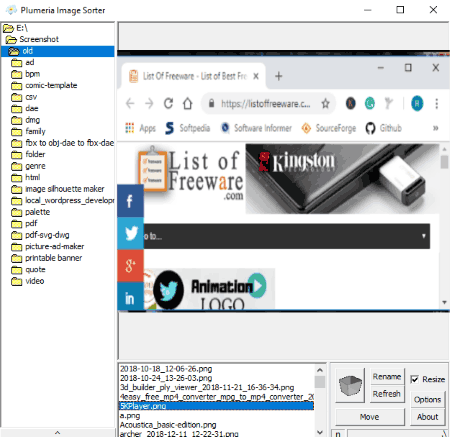Select the 4easy_free_mp4_converter file
The height and width of the screenshot is (437, 450).
coord(217,397)
